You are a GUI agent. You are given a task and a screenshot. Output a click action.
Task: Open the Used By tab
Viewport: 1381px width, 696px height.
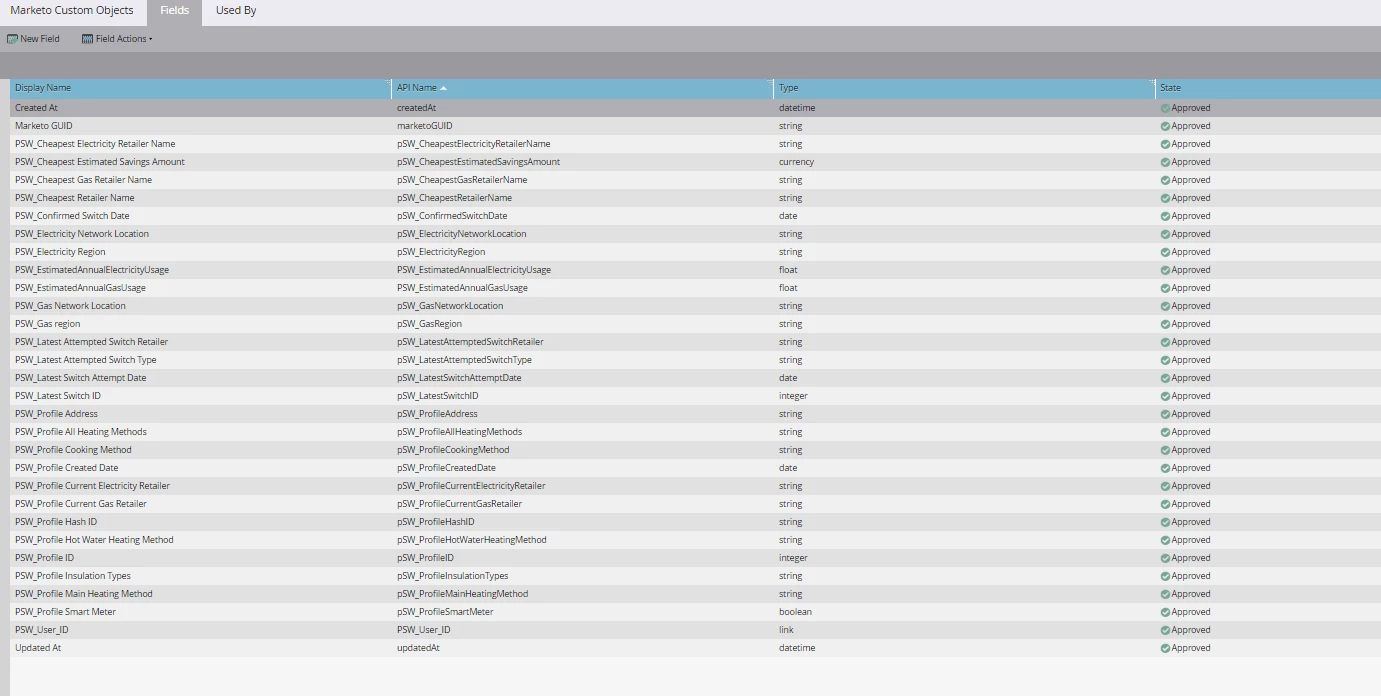pyautogui.click(x=236, y=11)
